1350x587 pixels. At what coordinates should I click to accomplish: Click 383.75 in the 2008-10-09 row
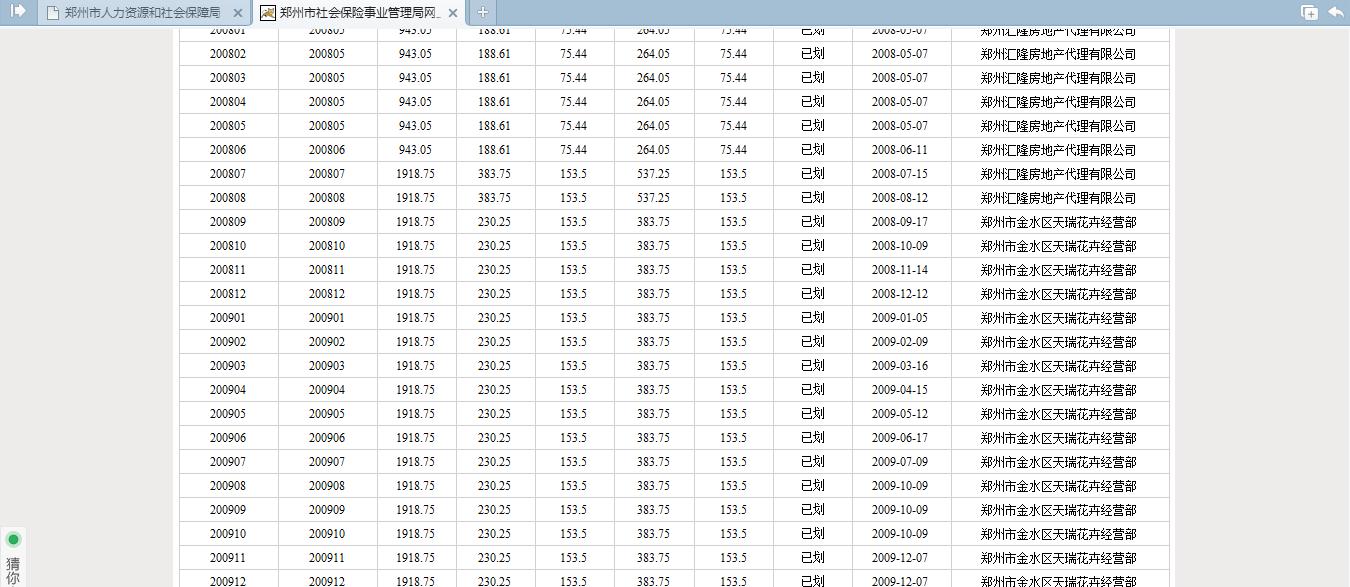pos(653,246)
